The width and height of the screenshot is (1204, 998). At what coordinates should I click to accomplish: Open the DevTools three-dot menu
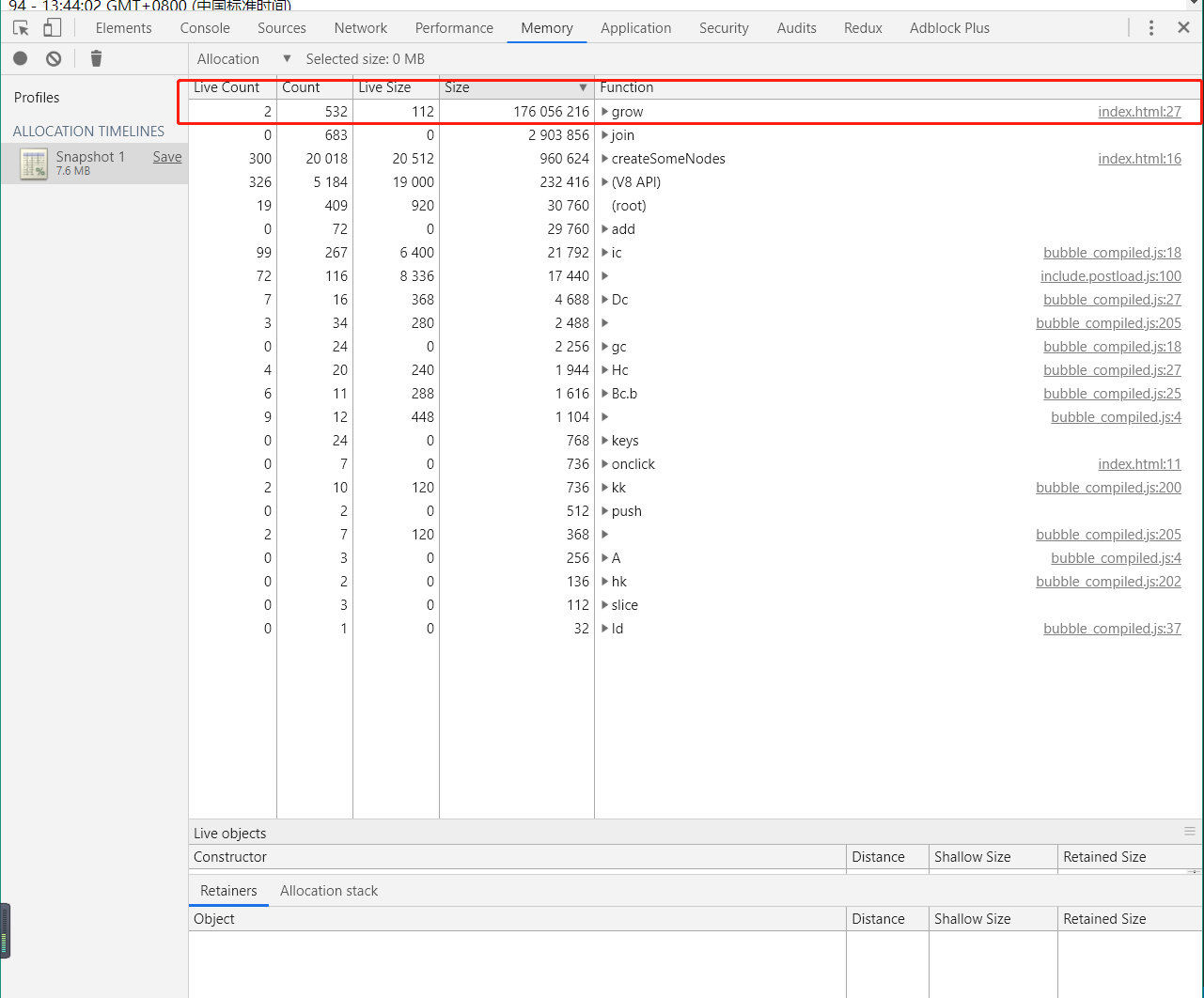[x=1150, y=28]
